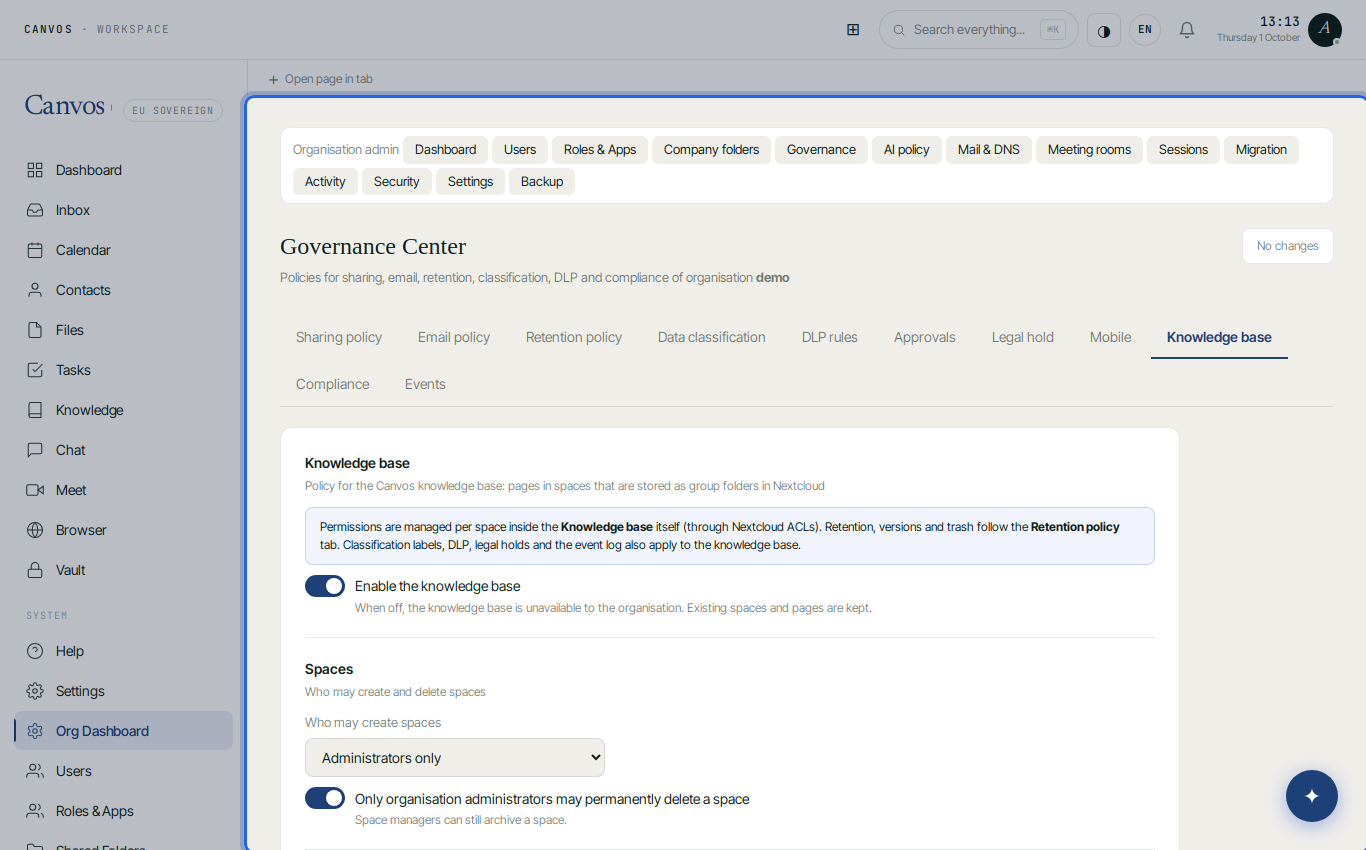This screenshot has height=850, width=1366.
Task: Switch to the Email policy tab
Action: pyautogui.click(x=454, y=337)
